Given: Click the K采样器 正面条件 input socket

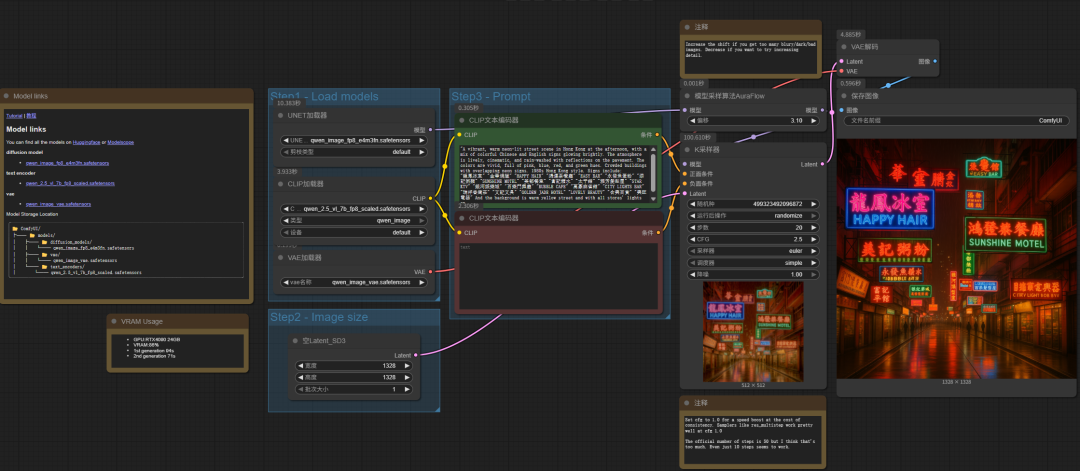Looking at the screenshot, I should click(684, 174).
